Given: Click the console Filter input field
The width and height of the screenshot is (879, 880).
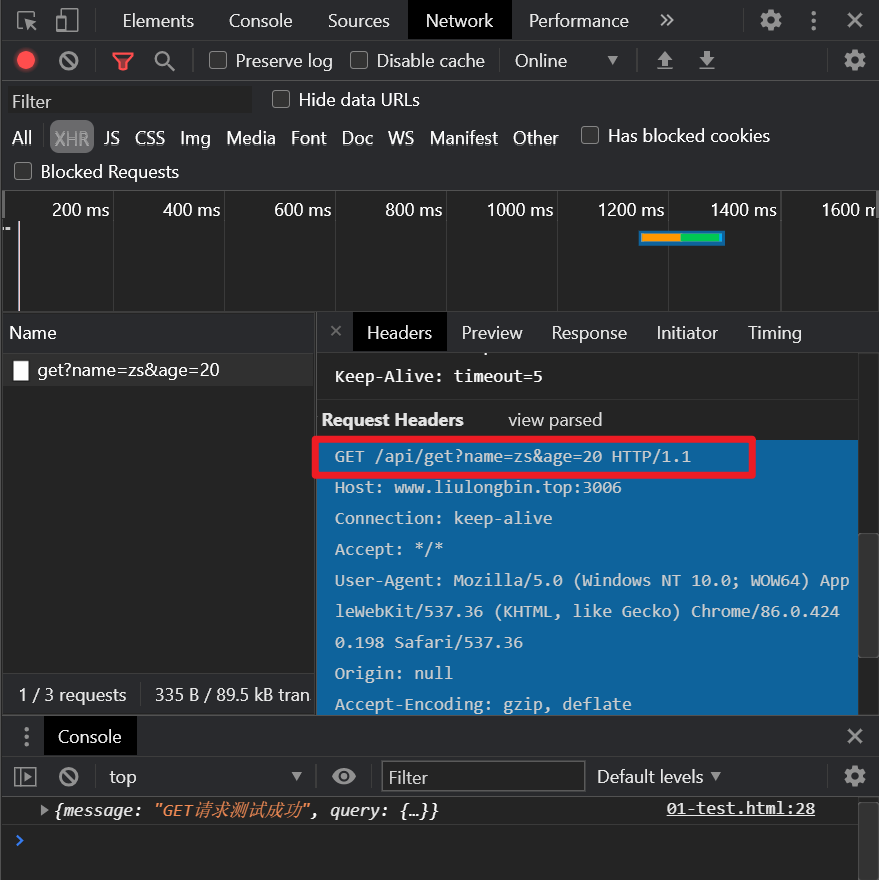Looking at the screenshot, I should [483, 777].
